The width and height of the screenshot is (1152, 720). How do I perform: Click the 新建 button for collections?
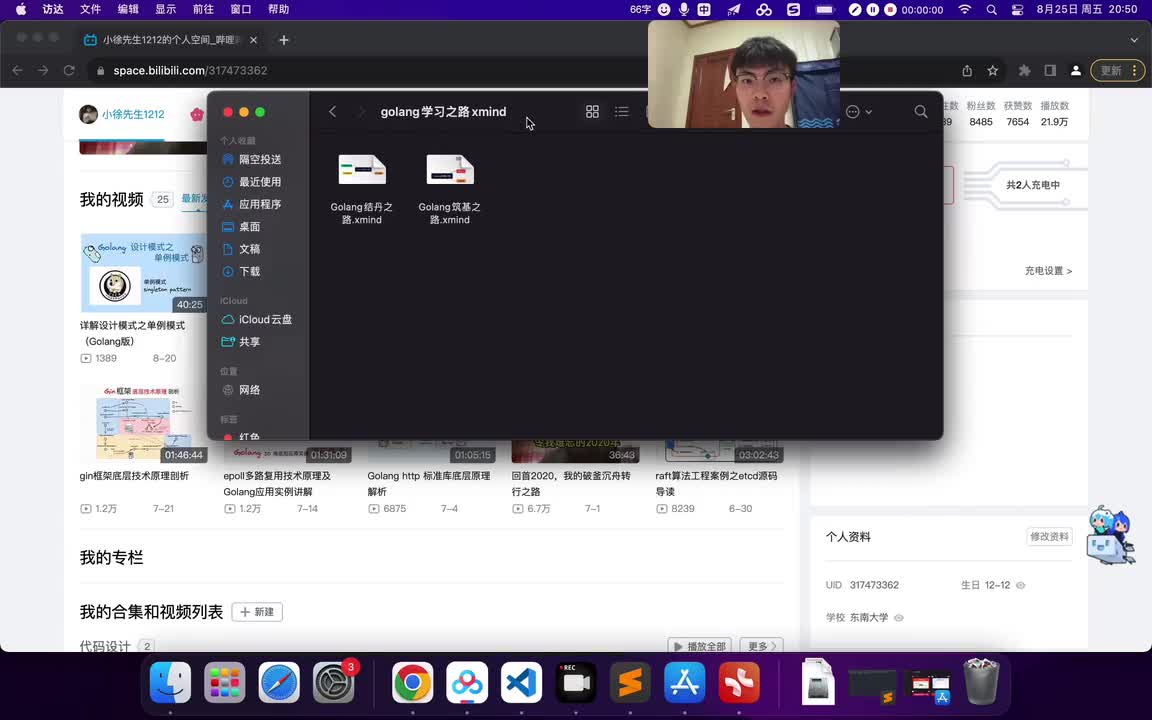(257, 612)
